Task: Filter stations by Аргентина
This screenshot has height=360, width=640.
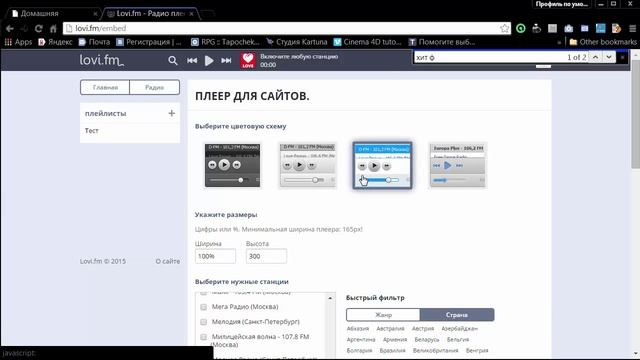Action: (x=361, y=340)
